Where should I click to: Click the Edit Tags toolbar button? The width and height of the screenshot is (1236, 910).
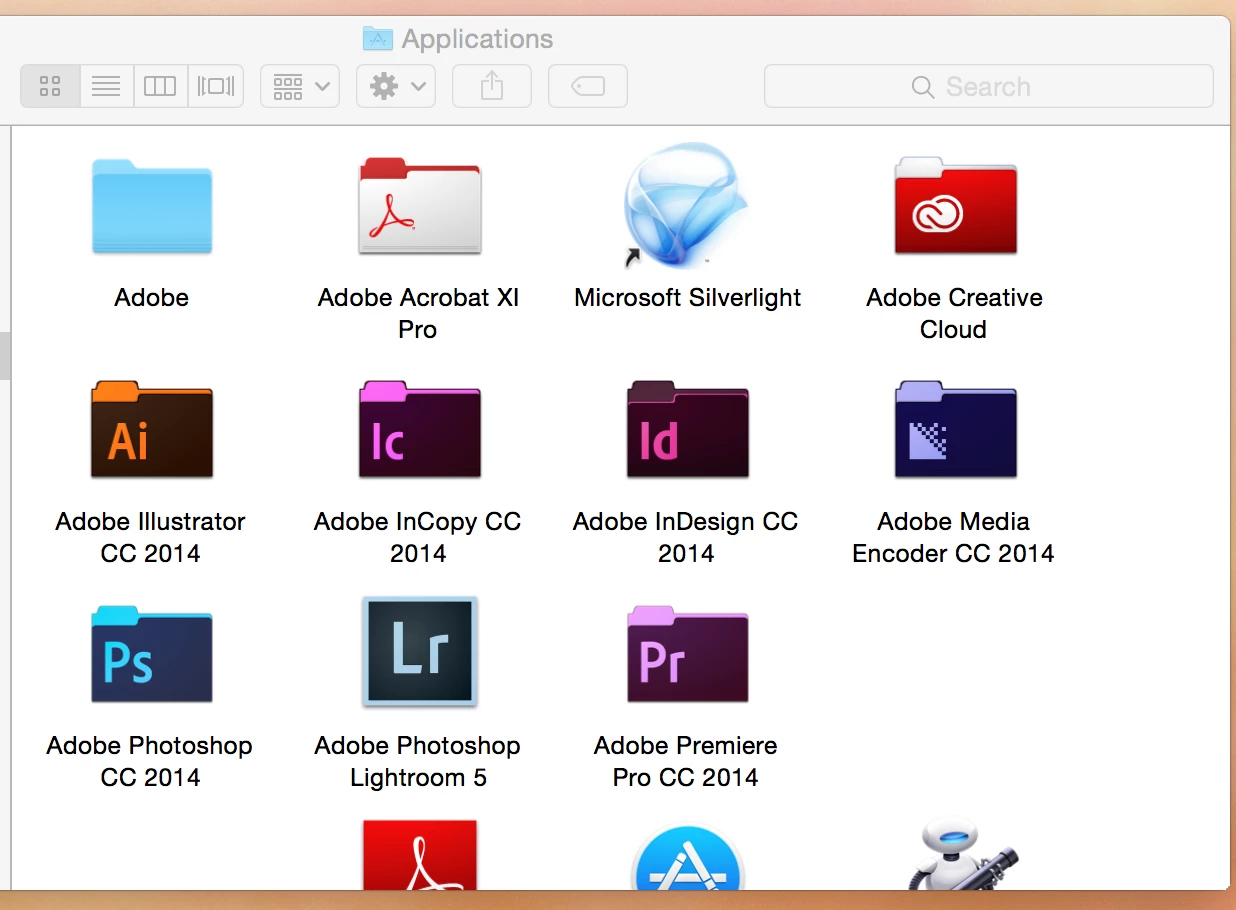click(x=587, y=86)
